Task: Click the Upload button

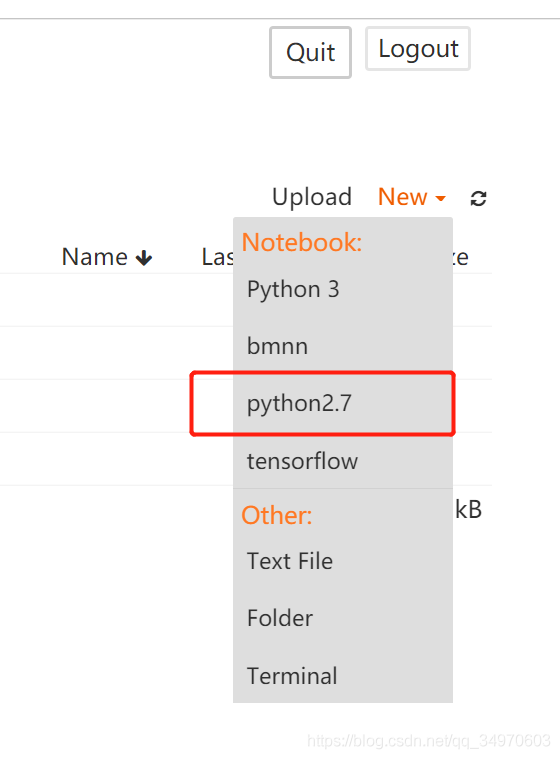Action: 312,197
